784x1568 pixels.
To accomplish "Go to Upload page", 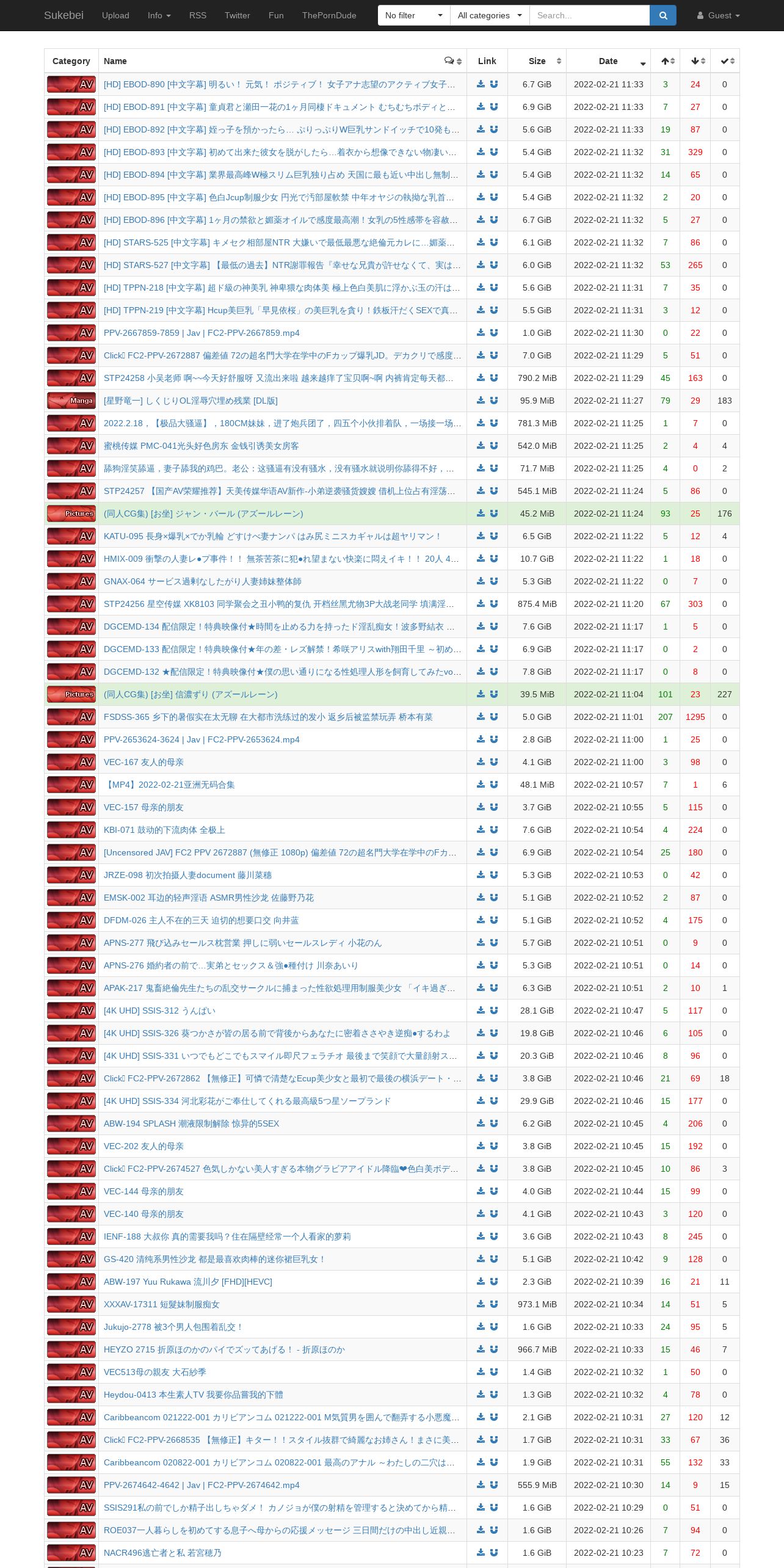I will tap(115, 15).
